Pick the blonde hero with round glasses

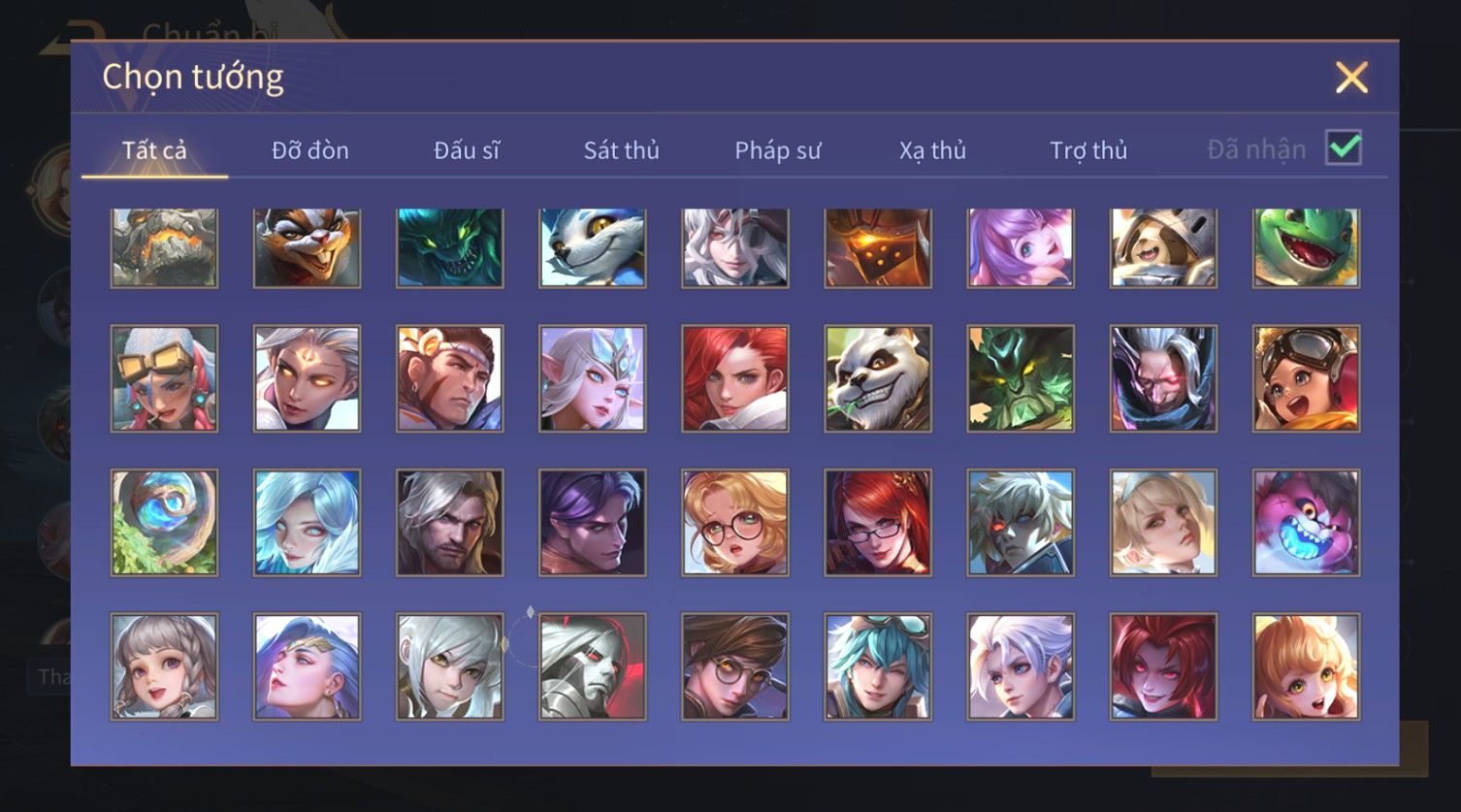point(735,523)
